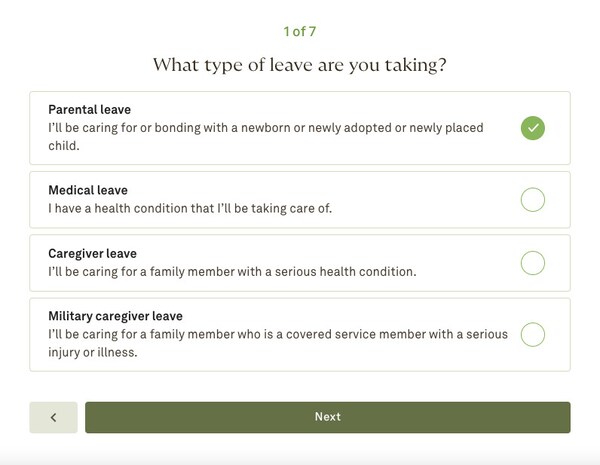Screen dimensions: 600x465
Task: Click the "Parental leave" option title
Action: 89,110
